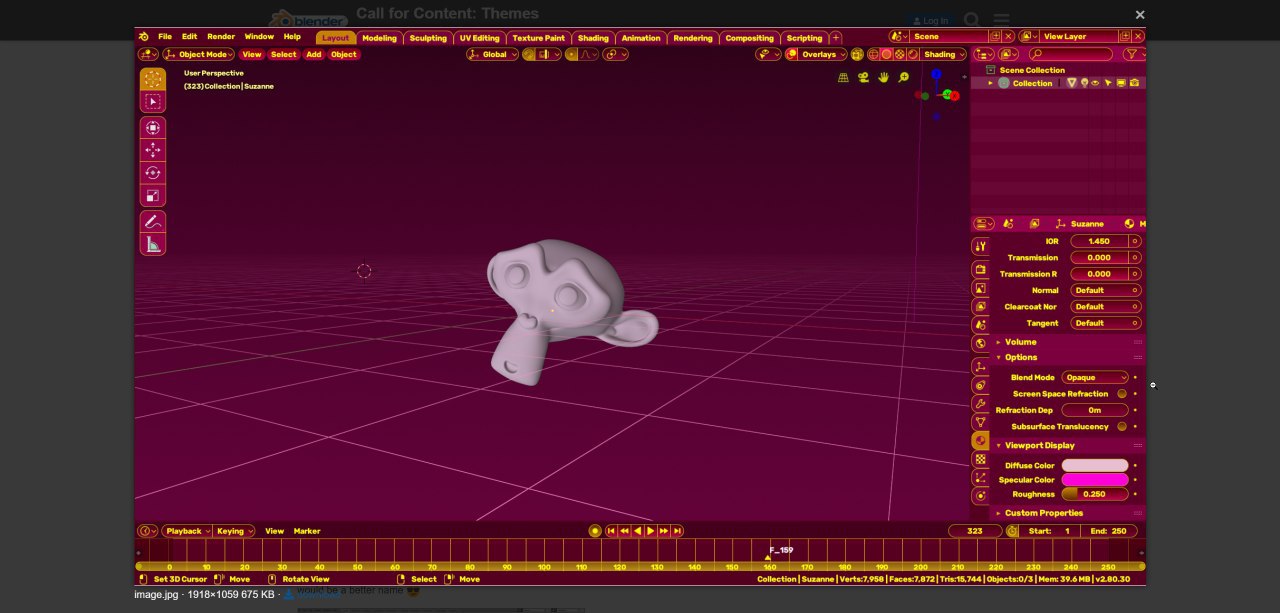The image size is (1280, 613).
Task: Open the Output properties tab
Action: (x=980, y=289)
